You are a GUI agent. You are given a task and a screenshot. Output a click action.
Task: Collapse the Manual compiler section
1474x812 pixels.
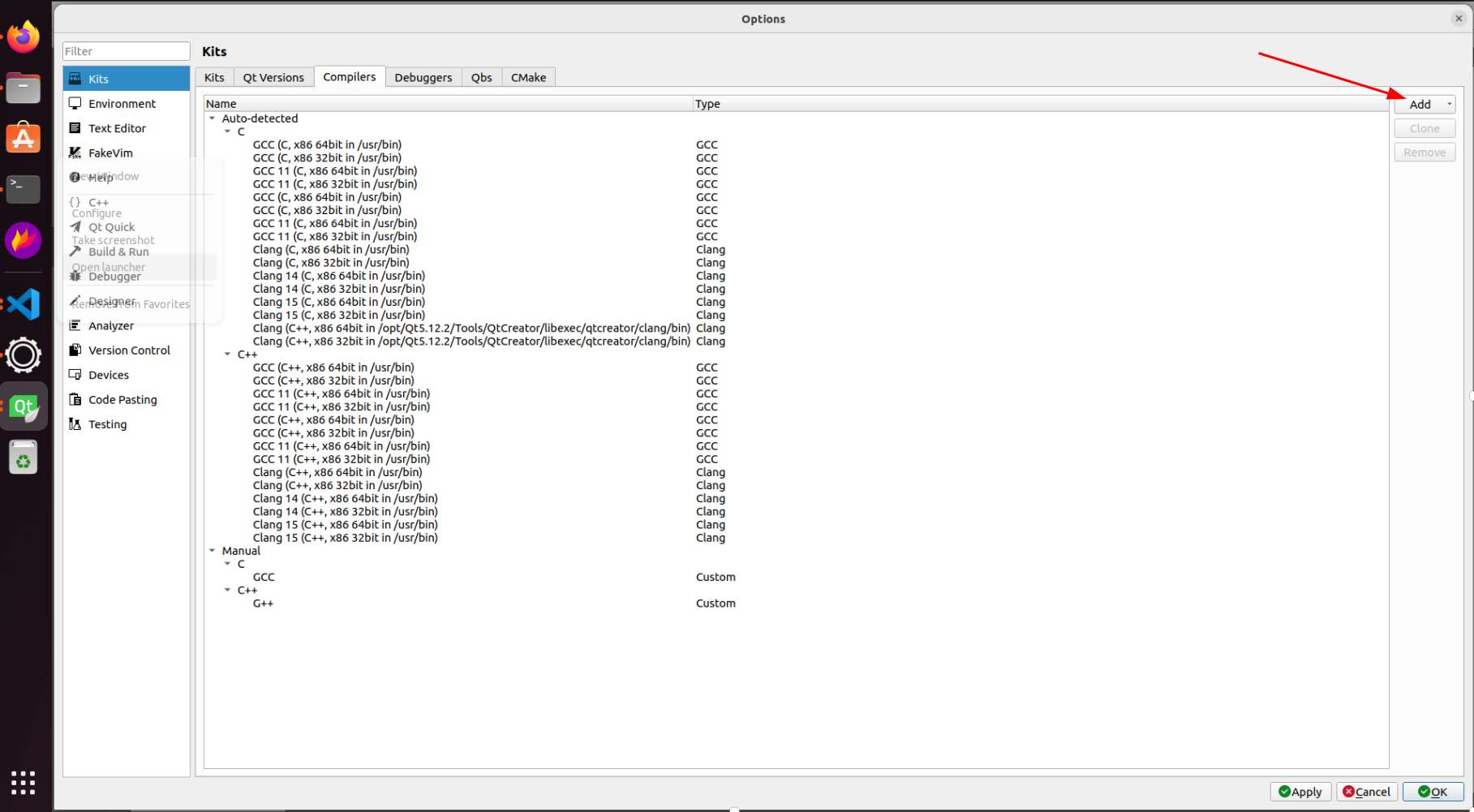tap(212, 550)
